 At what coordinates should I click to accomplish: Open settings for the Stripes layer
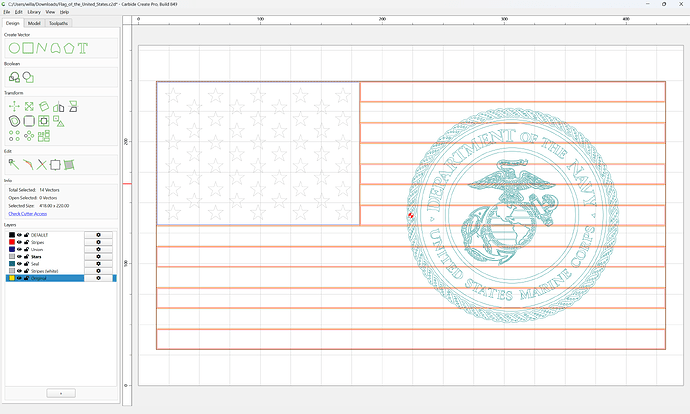(98, 242)
